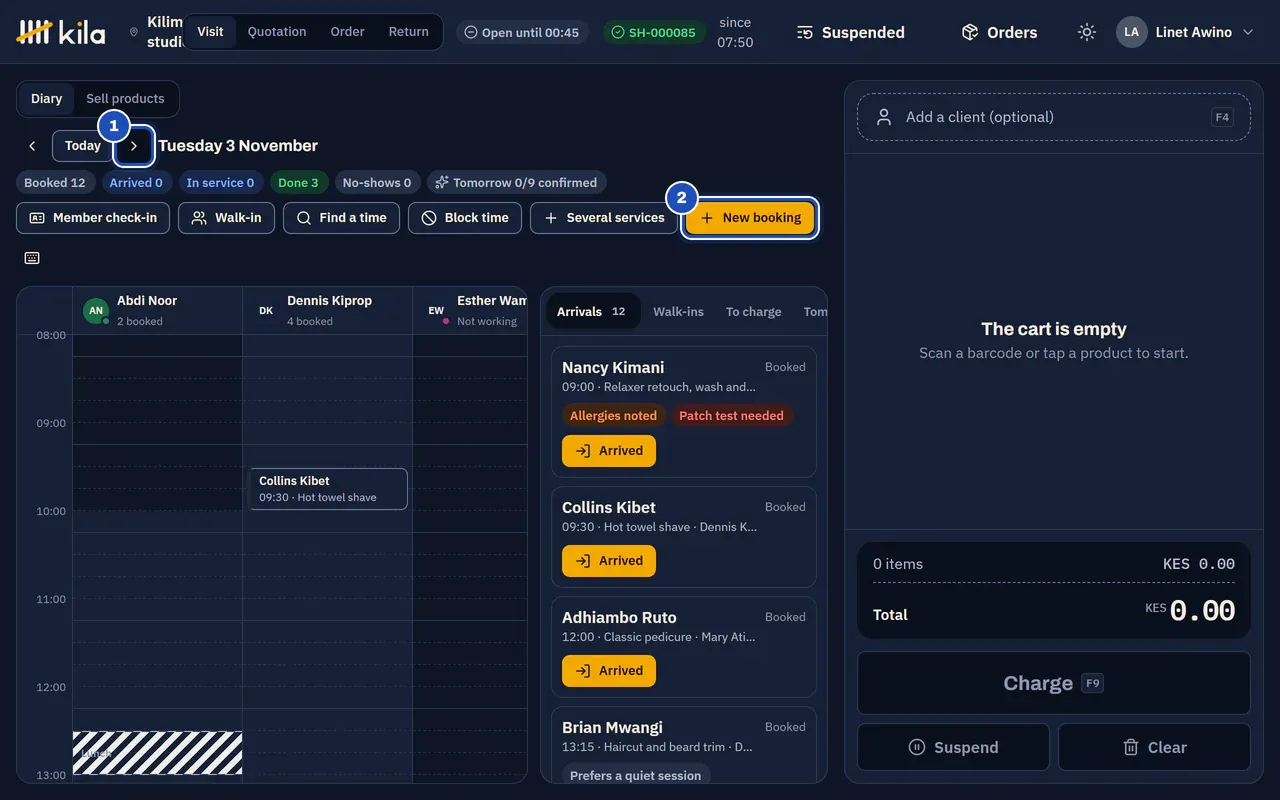
Task: Click the keyboard shortcuts icon below Member check-in
Action: (32, 258)
